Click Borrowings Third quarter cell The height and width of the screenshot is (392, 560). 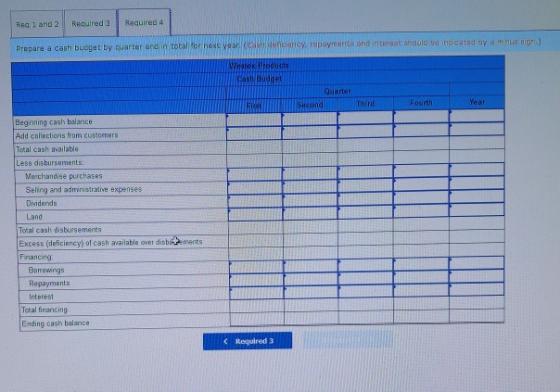(366, 265)
